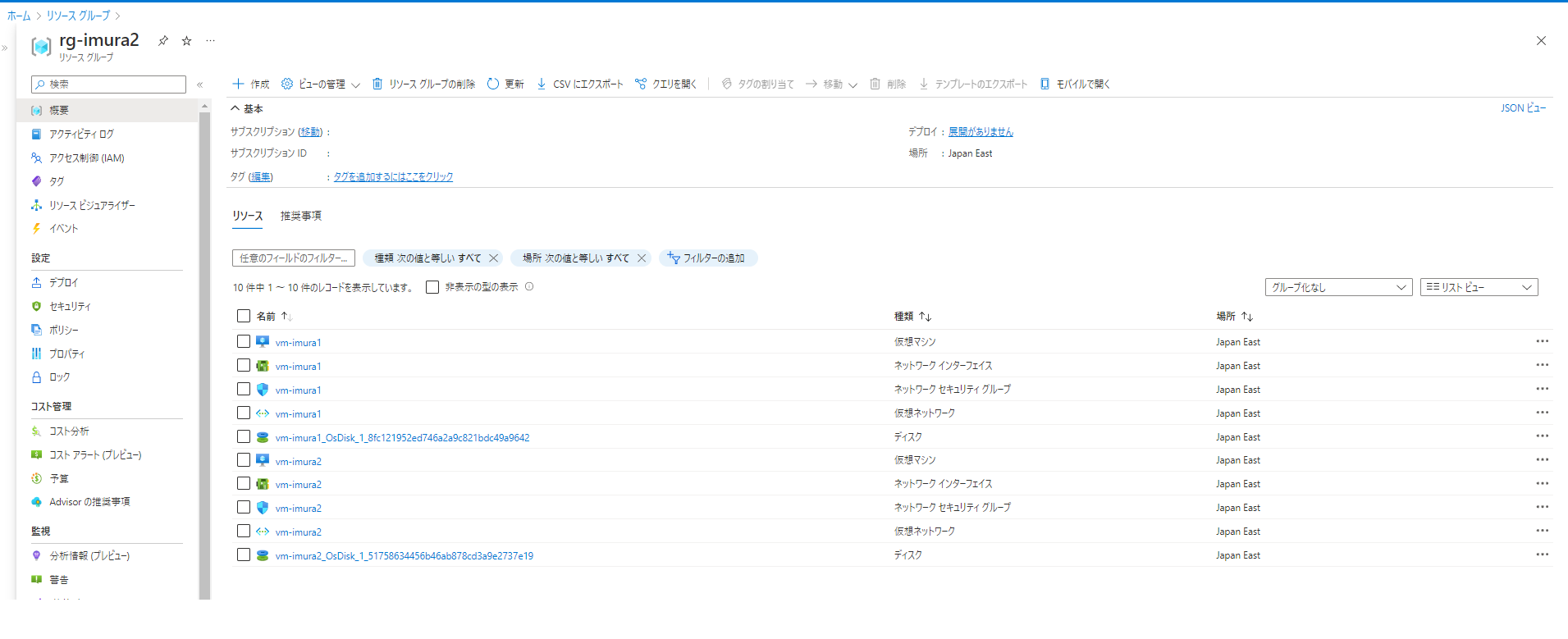The width and height of the screenshot is (1568, 639).
Task: Click クエリを開く toolbar button
Action: 665,84
